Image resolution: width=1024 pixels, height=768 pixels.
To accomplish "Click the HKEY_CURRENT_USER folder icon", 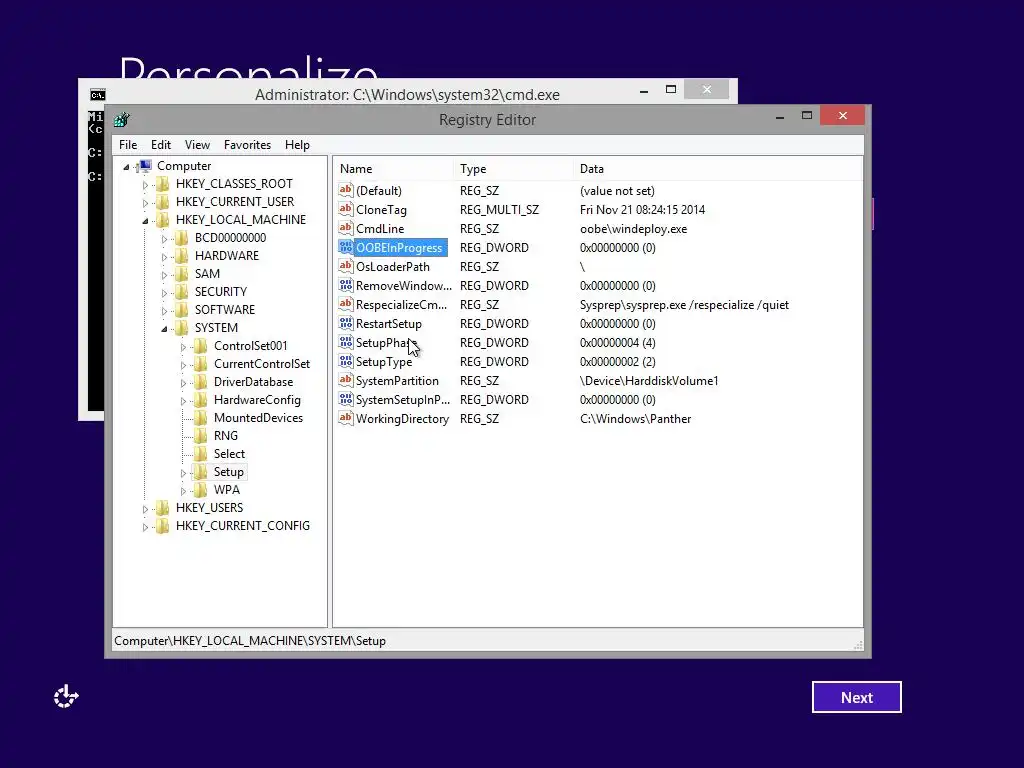I will [162, 202].
